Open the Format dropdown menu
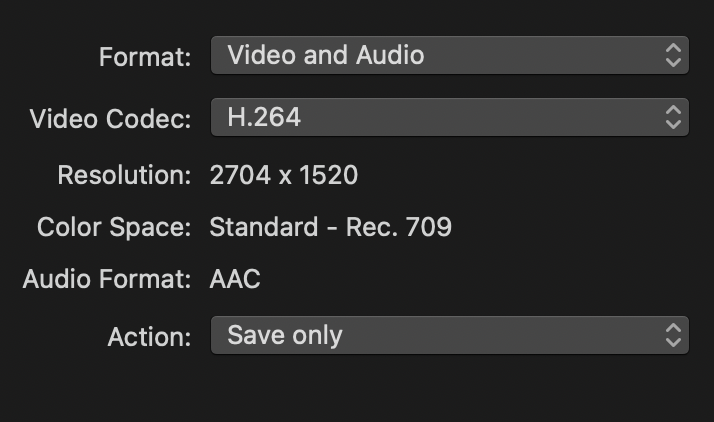The image size is (714, 422). click(x=449, y=56)
